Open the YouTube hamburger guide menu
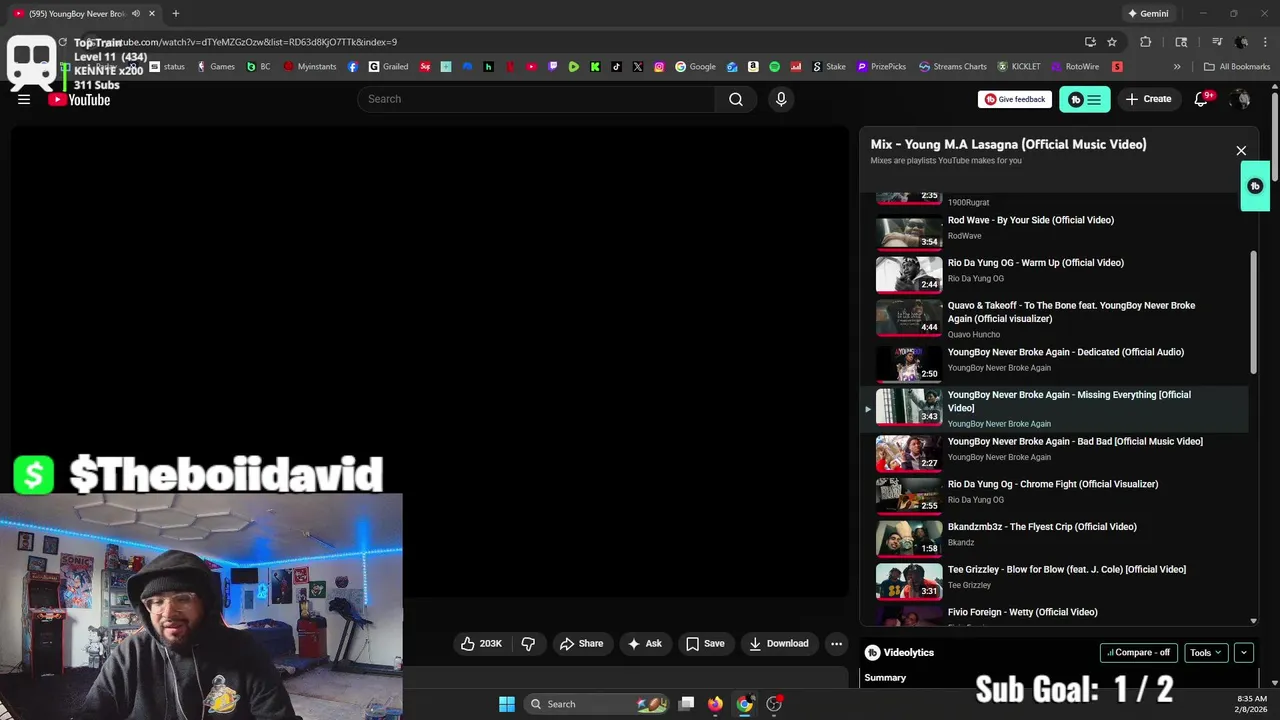The image size is (1280, 720). pyautogui.click(x=24, y=99)
